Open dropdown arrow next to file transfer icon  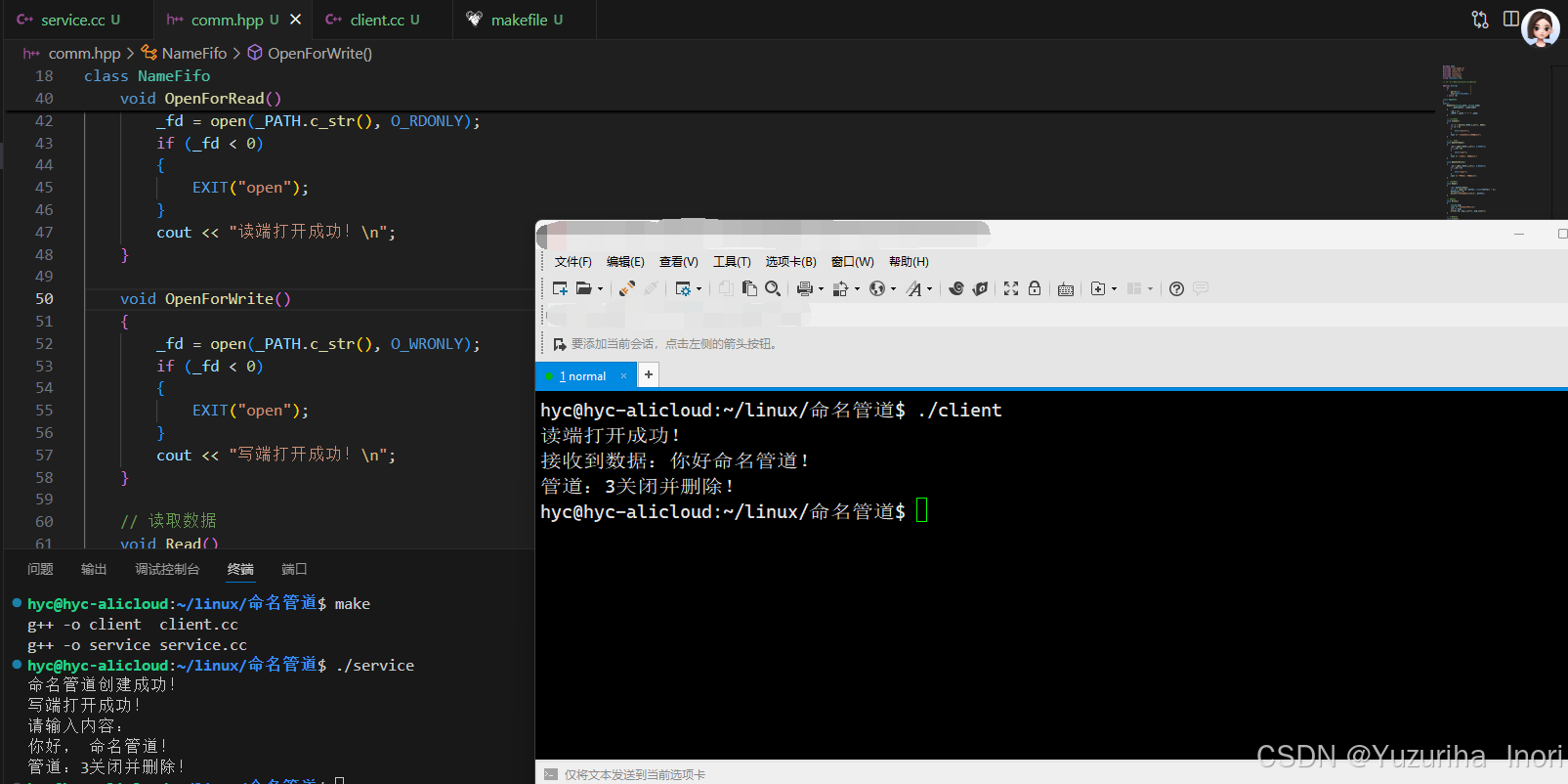click(x=857, y=289)
